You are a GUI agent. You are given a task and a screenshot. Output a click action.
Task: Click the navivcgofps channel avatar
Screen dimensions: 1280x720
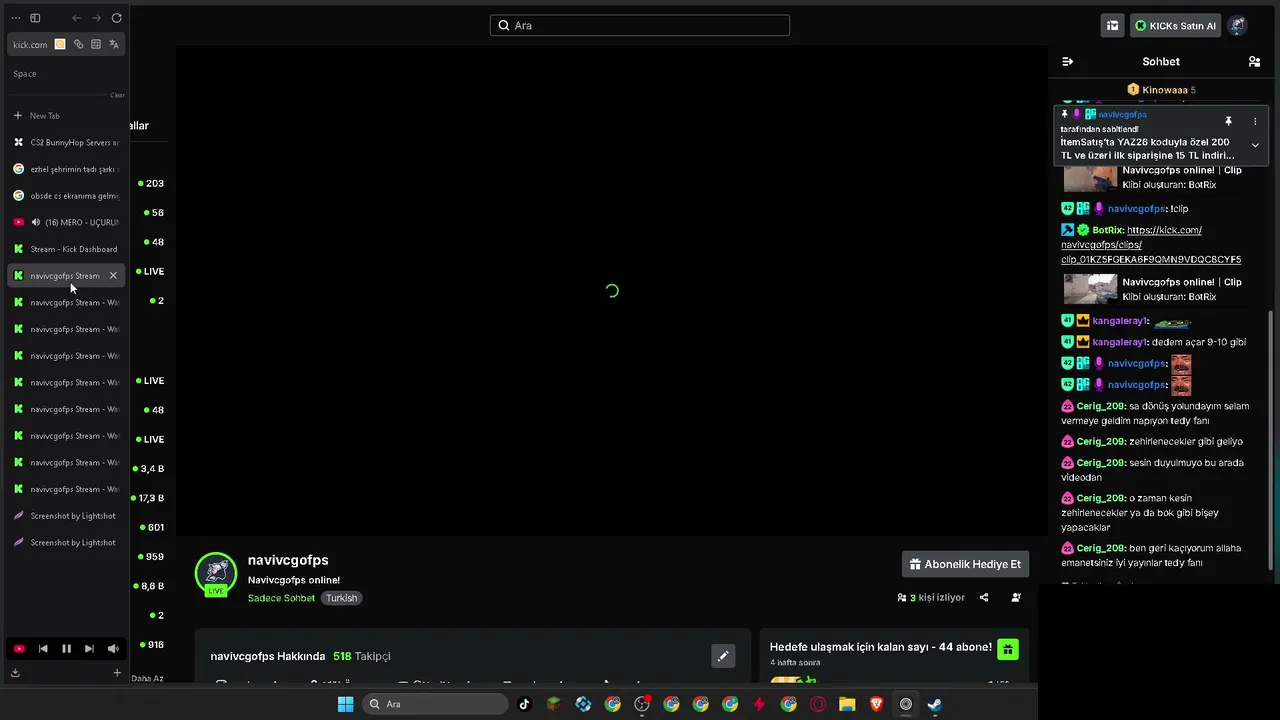pyautogui.click(x=216, y=574)
